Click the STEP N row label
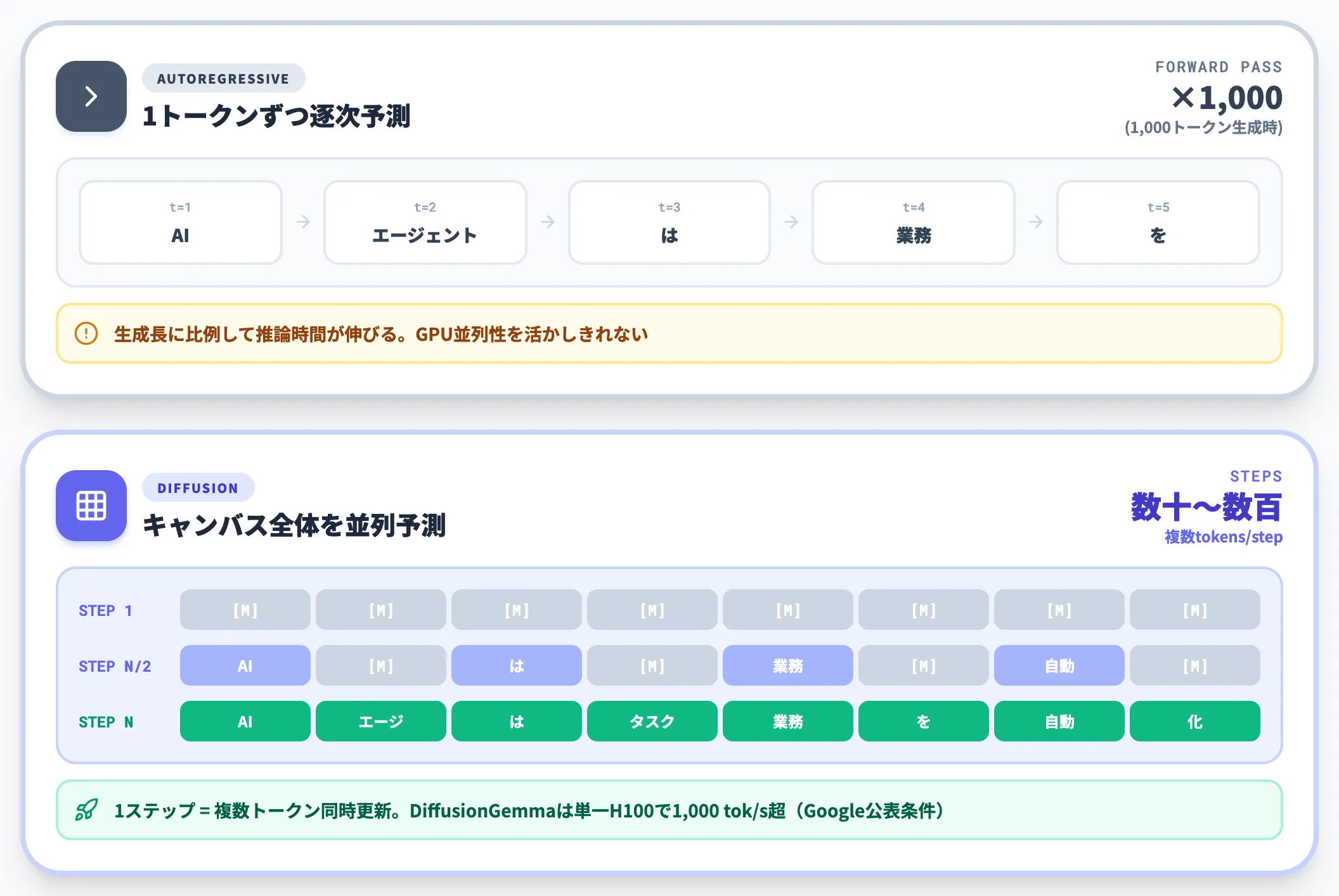The image size is (1339, 896). pyautogui.click(x=106, y=722)
